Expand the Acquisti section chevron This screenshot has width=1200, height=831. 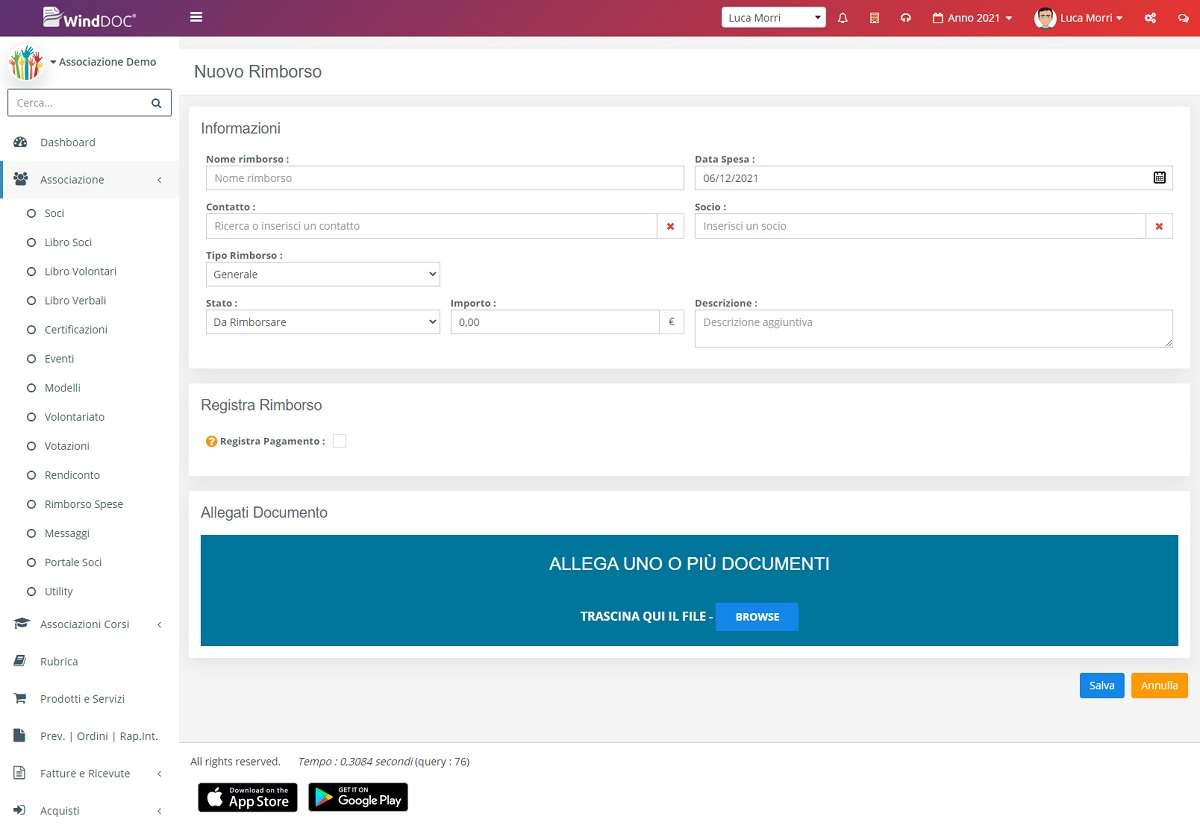coord(160,811)
